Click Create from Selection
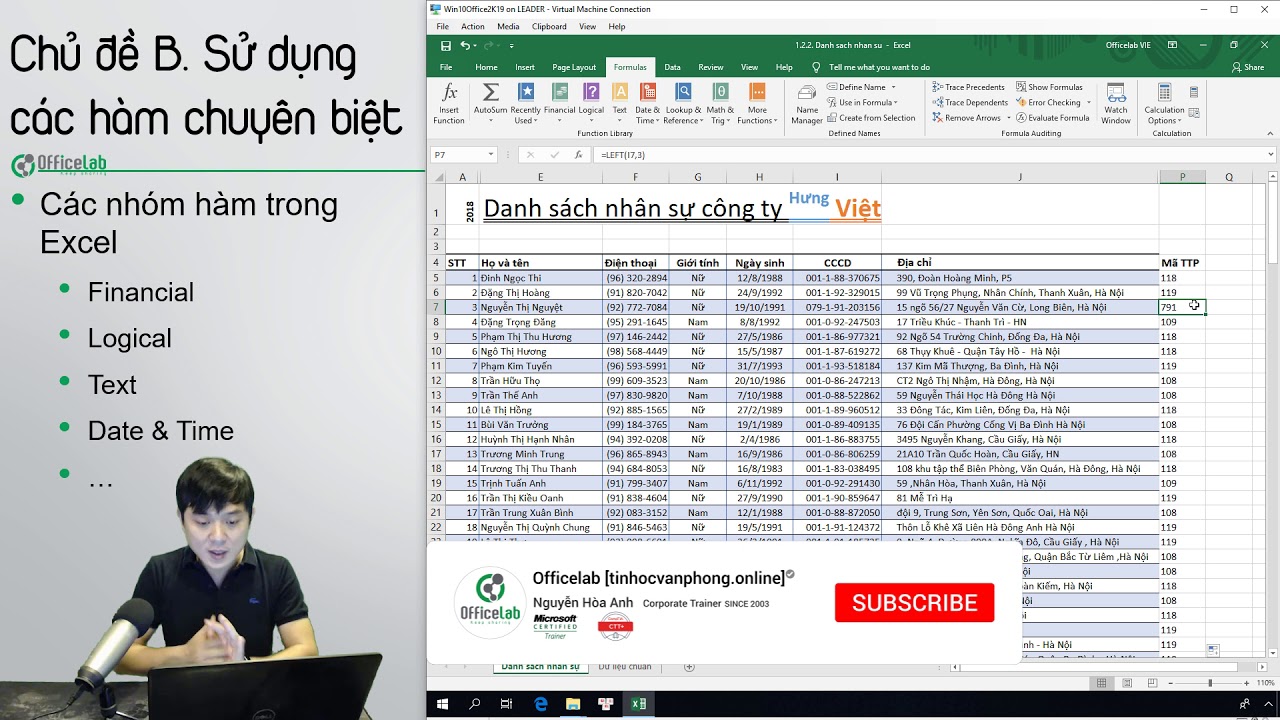The width and height of the screenshot is (1280, 720). tap(870, 118)
